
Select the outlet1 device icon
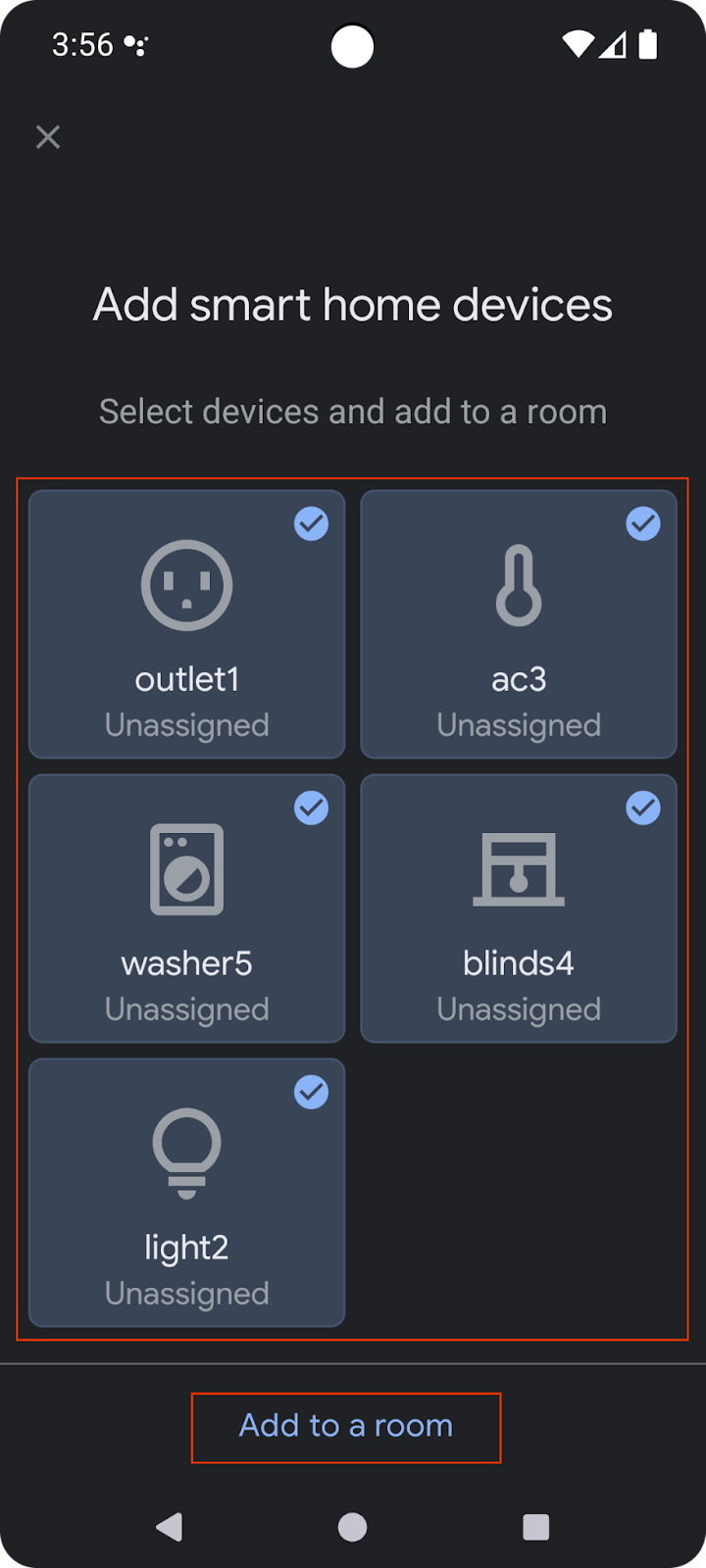(186, 585)
